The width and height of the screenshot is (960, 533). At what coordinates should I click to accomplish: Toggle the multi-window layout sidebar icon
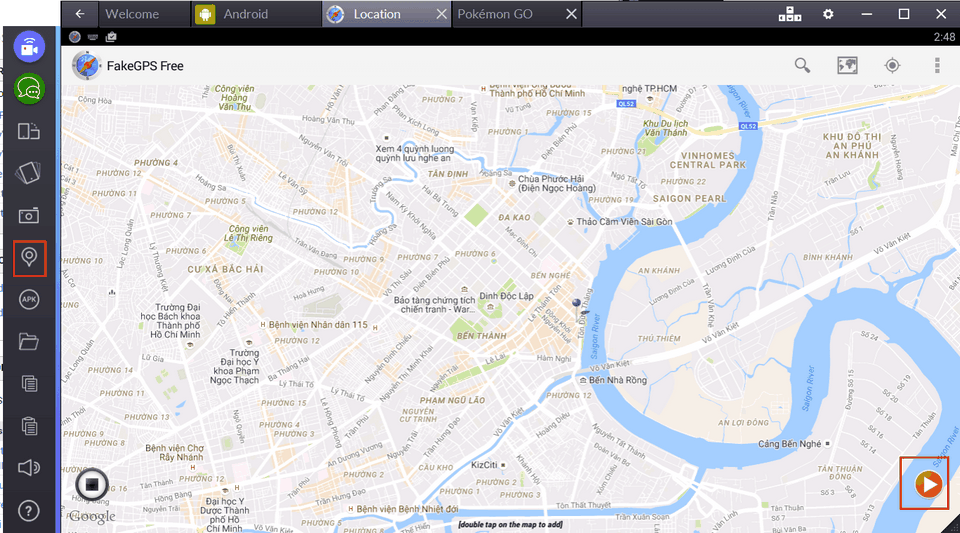[29, 131]
